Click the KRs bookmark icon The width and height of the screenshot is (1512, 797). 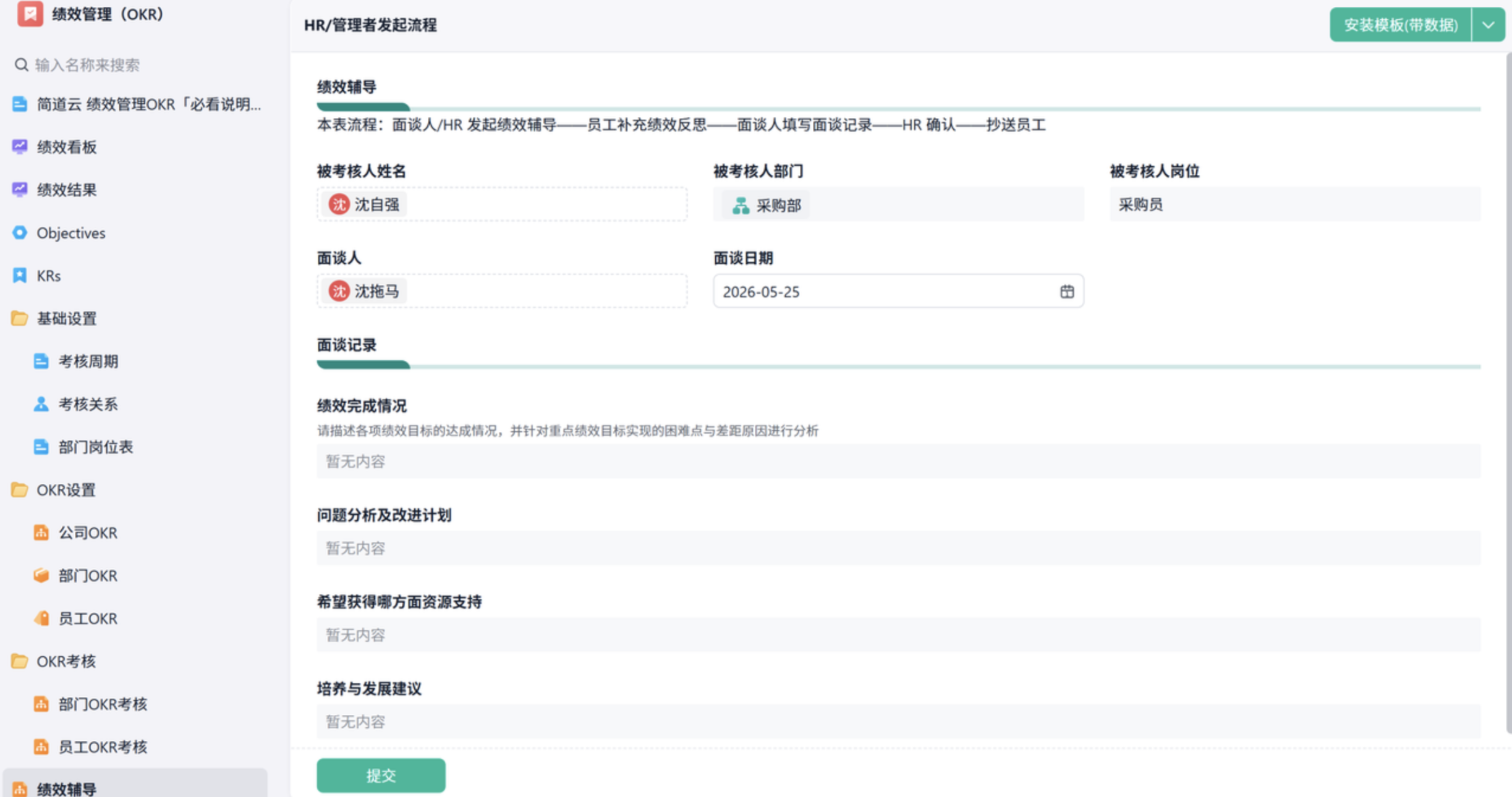click(20, 275)
